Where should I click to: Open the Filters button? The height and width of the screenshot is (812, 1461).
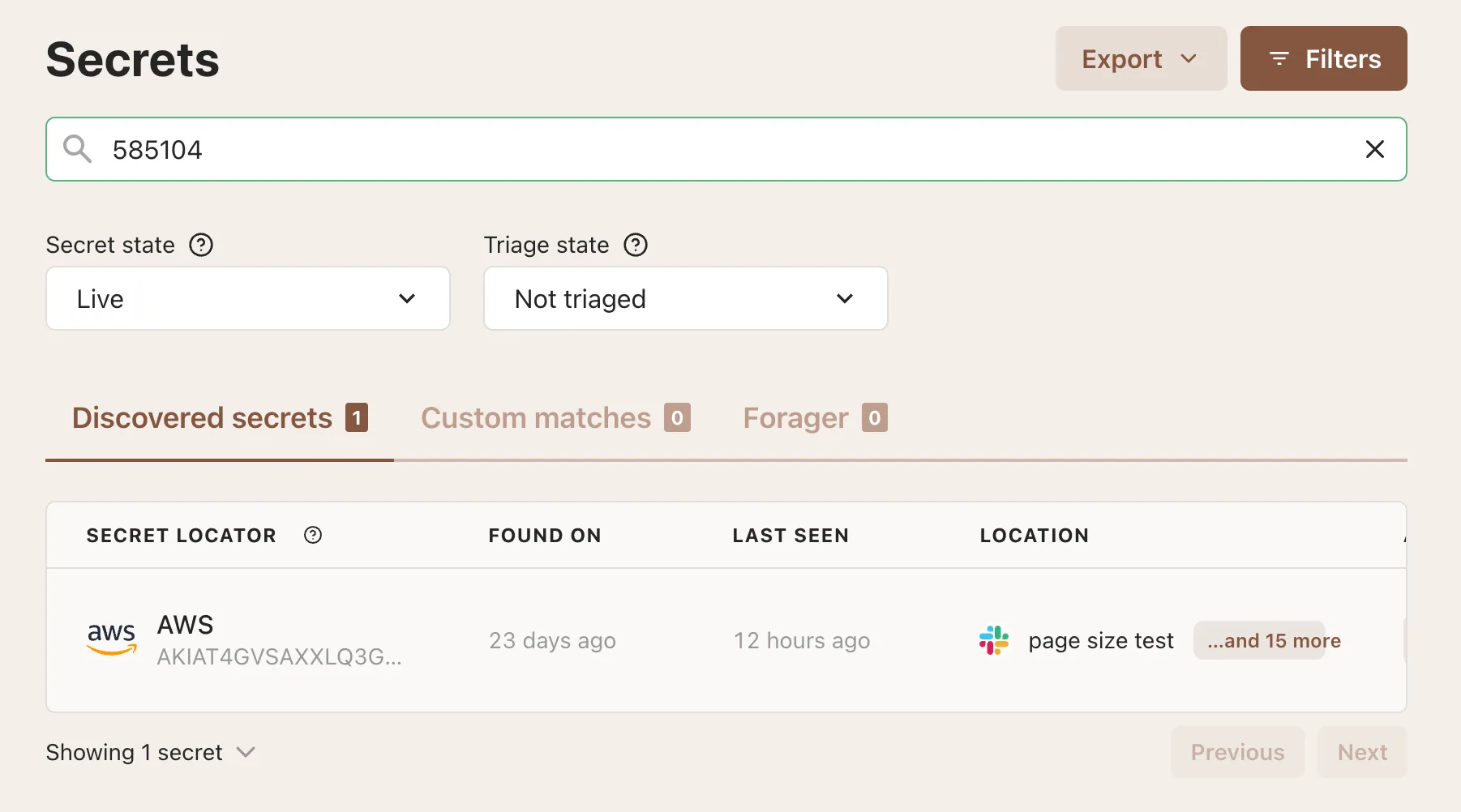pos(1324,58)
